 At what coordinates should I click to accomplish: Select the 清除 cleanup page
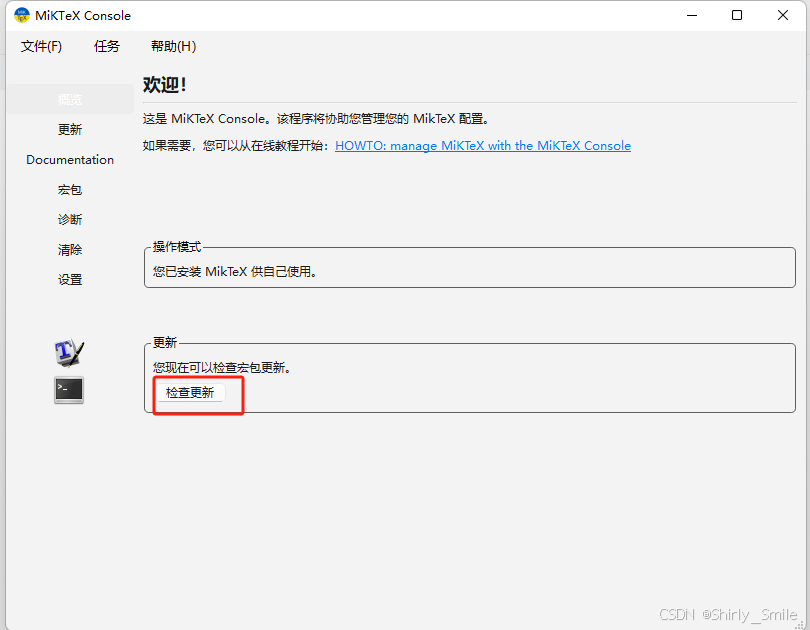(70, 250)
